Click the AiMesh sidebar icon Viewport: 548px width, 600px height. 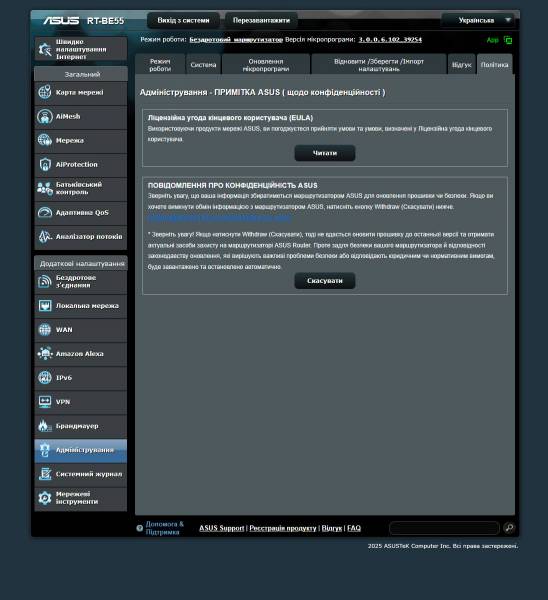pos(45,116)
